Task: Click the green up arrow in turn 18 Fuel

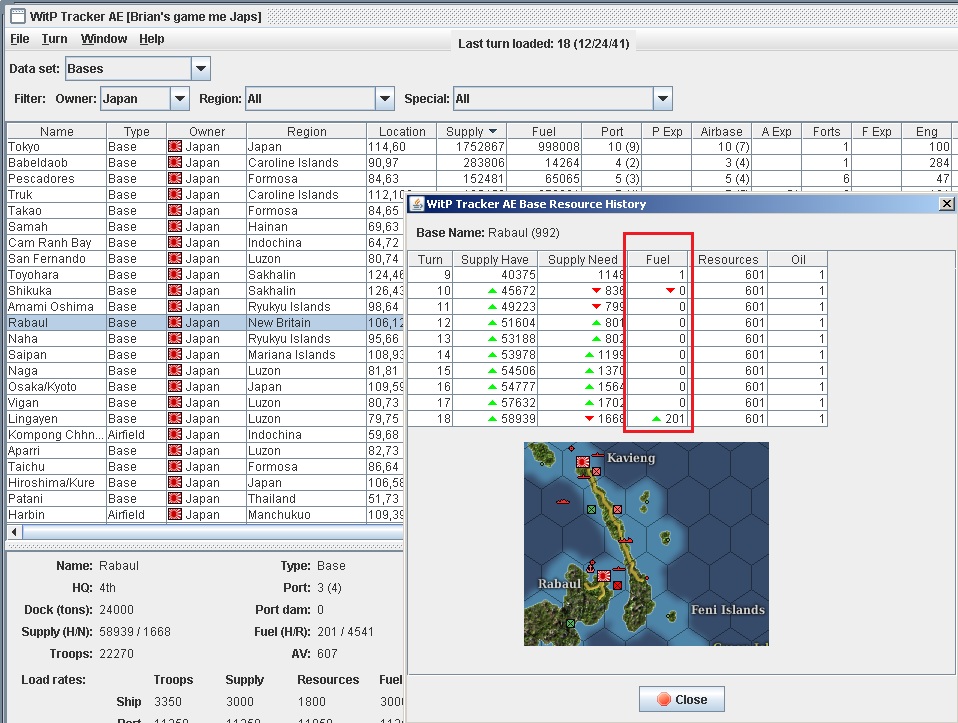Action: click(x=656, y=419)
